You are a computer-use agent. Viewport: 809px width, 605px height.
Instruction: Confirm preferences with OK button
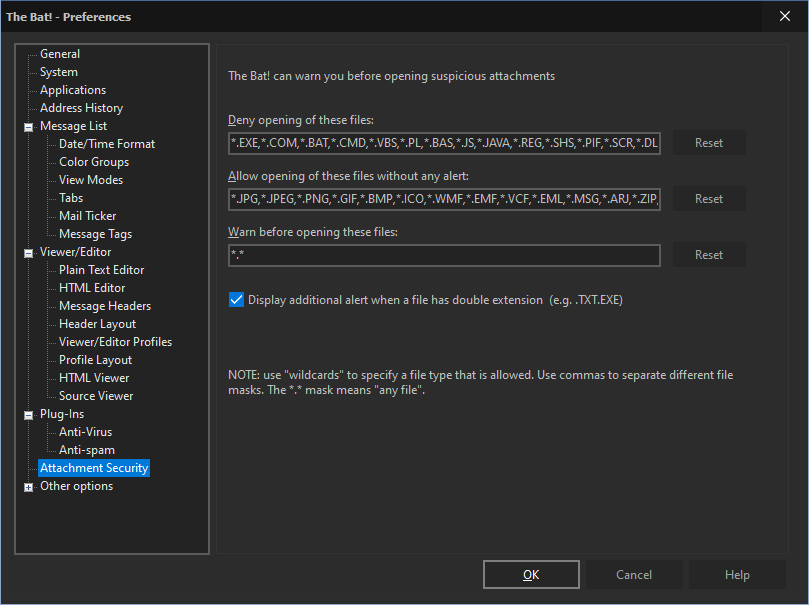pos(531,575)
